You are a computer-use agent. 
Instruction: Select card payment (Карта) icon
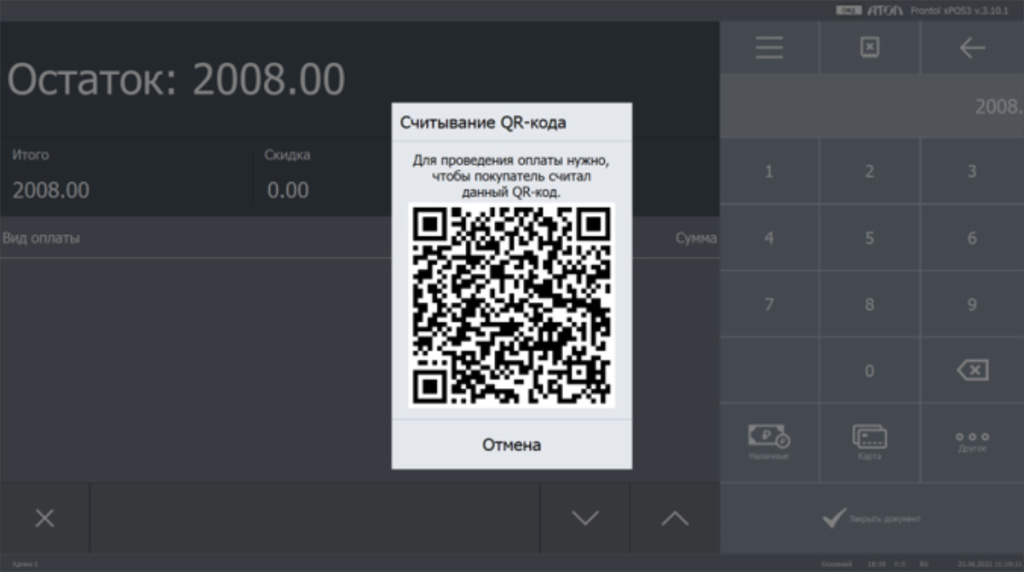point(869,441)
